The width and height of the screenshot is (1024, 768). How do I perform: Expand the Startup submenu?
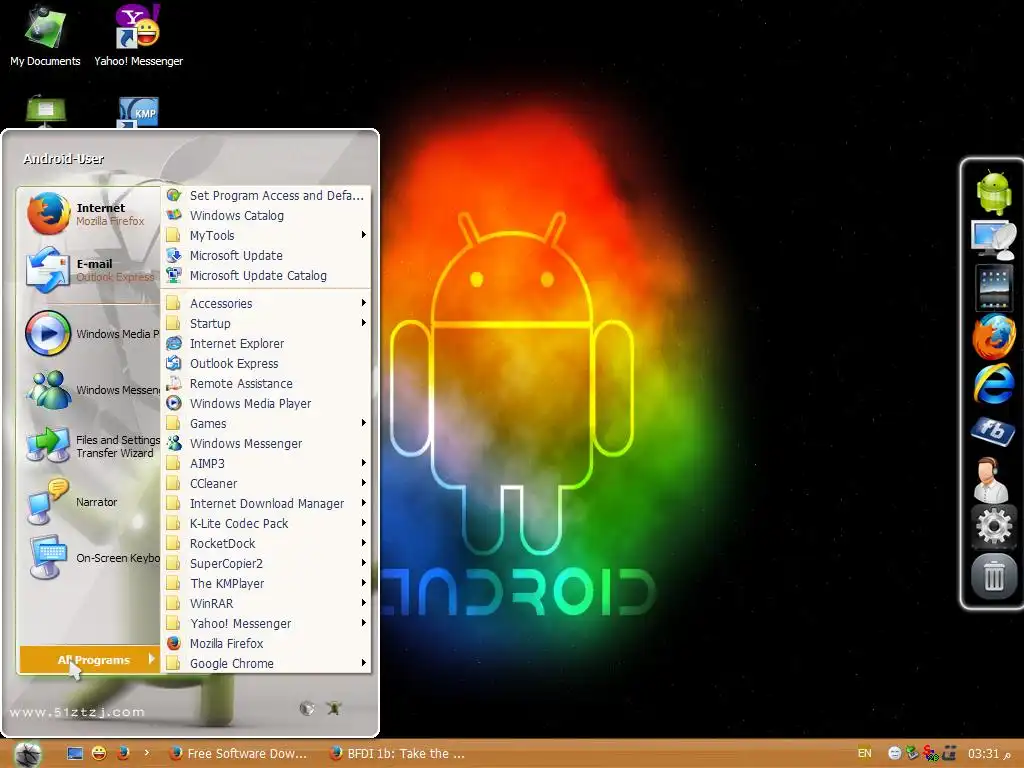266,323
